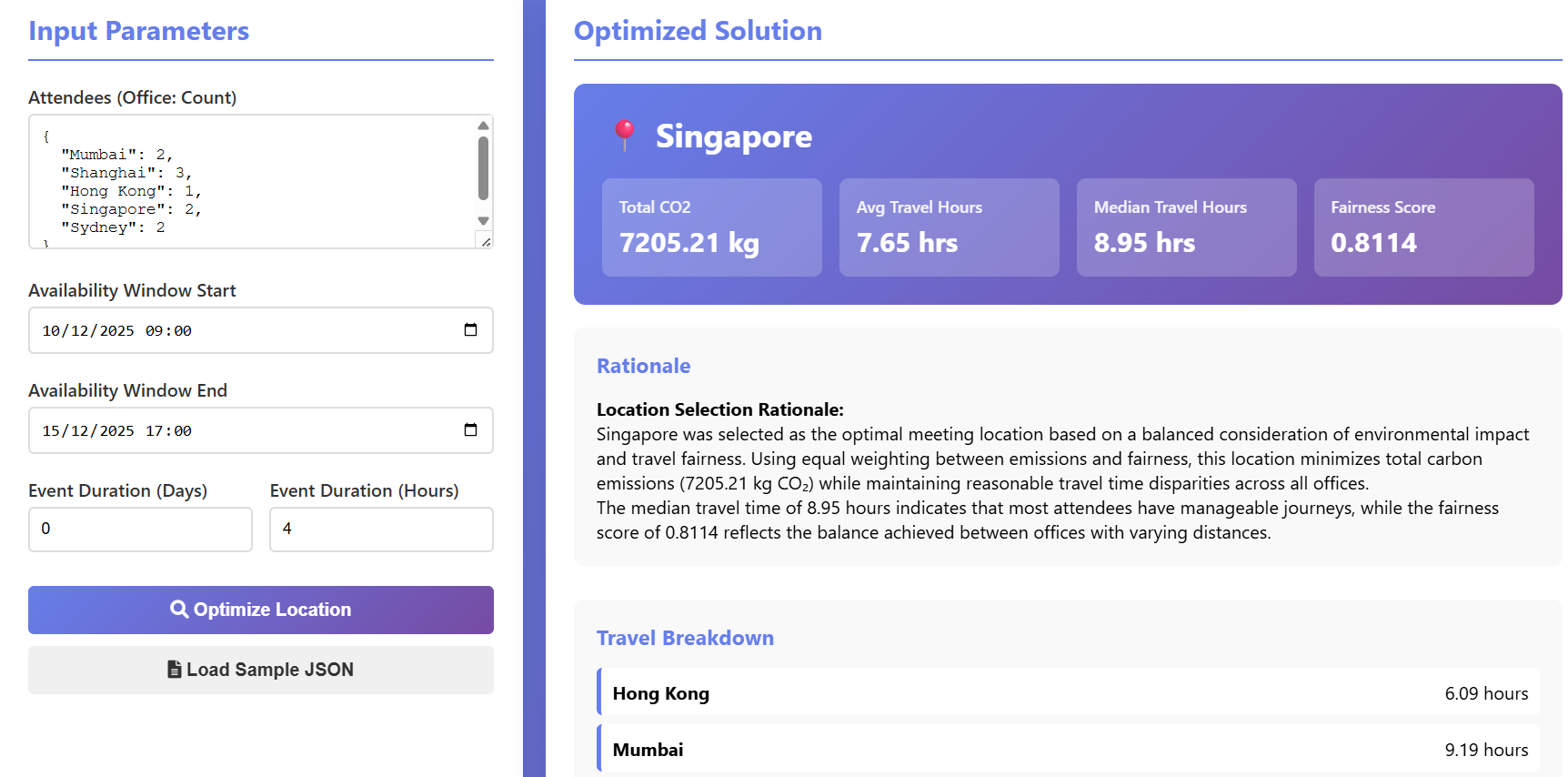Click the Mumbai travel breakdown row
Image resolution: width=1568 pixels, height=777 pixels.
(x=1069, y=750)
